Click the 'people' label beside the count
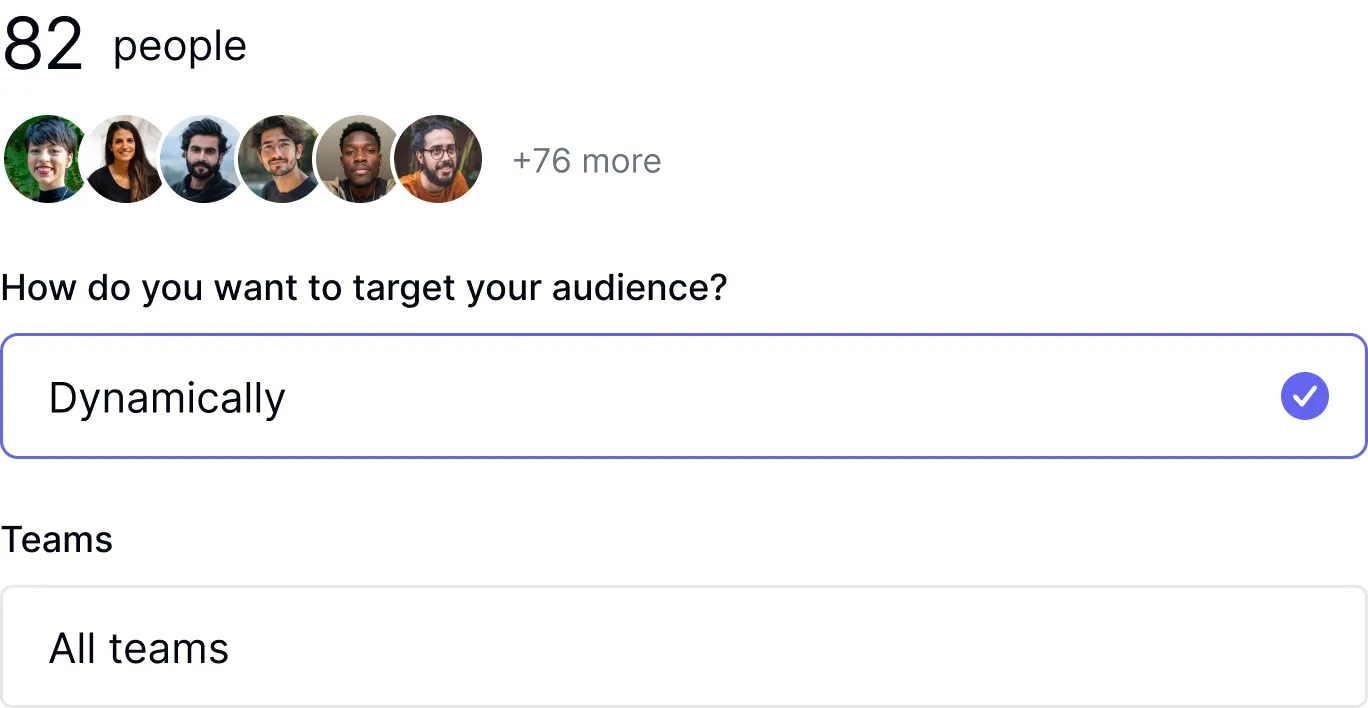 point(180,47)
